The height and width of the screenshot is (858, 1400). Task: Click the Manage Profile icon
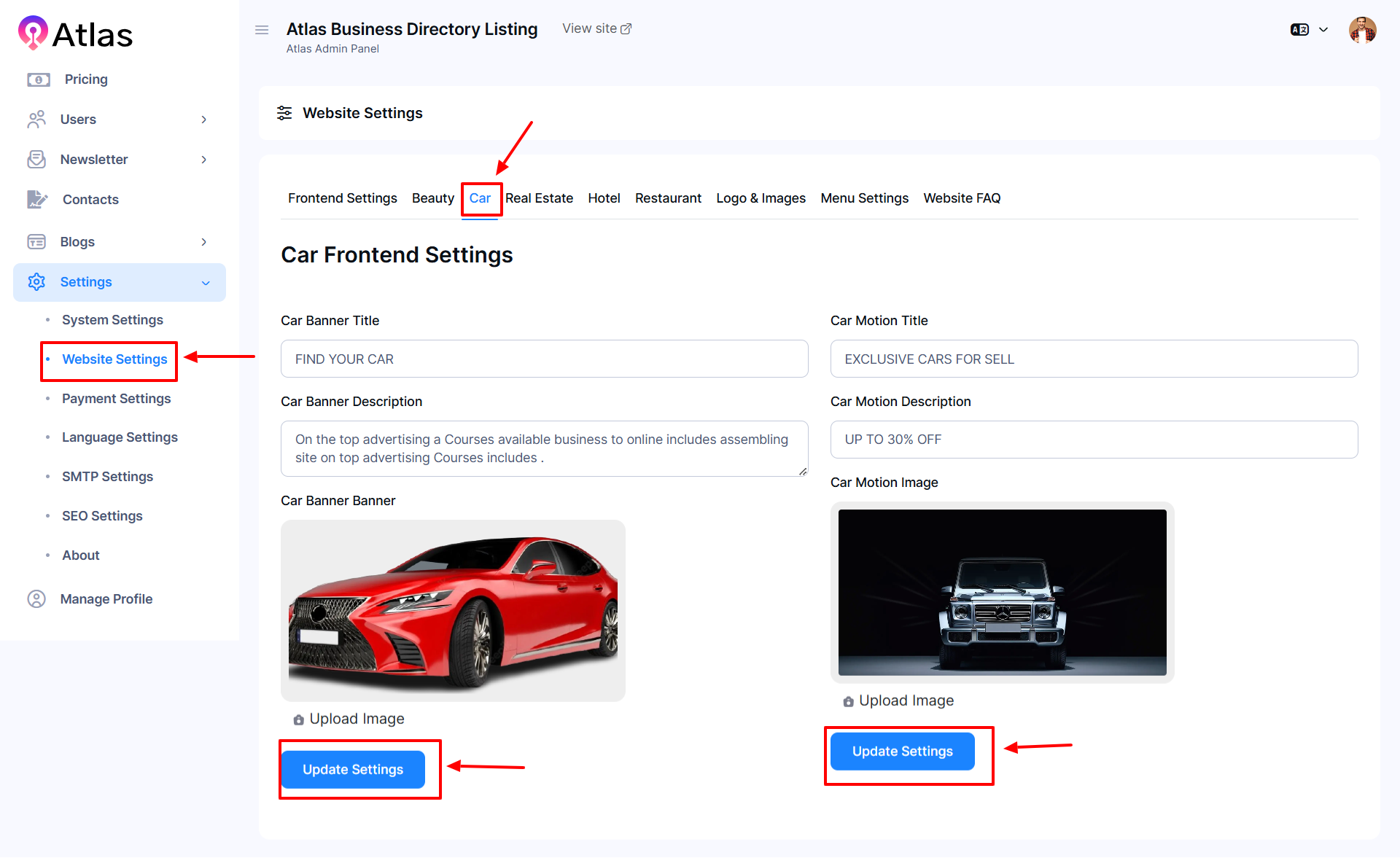coord(36,599)
